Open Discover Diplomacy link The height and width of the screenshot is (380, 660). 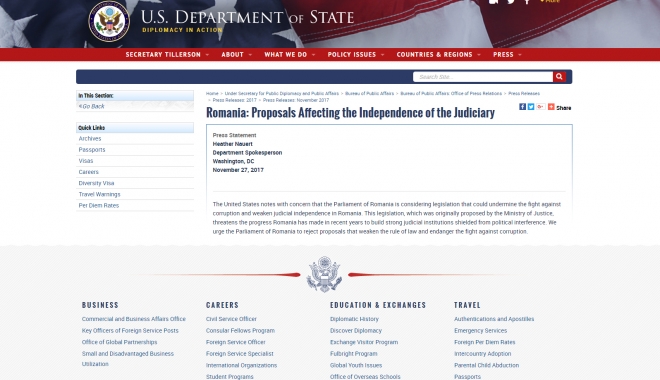pyautogui.click(x=356, y=331)
